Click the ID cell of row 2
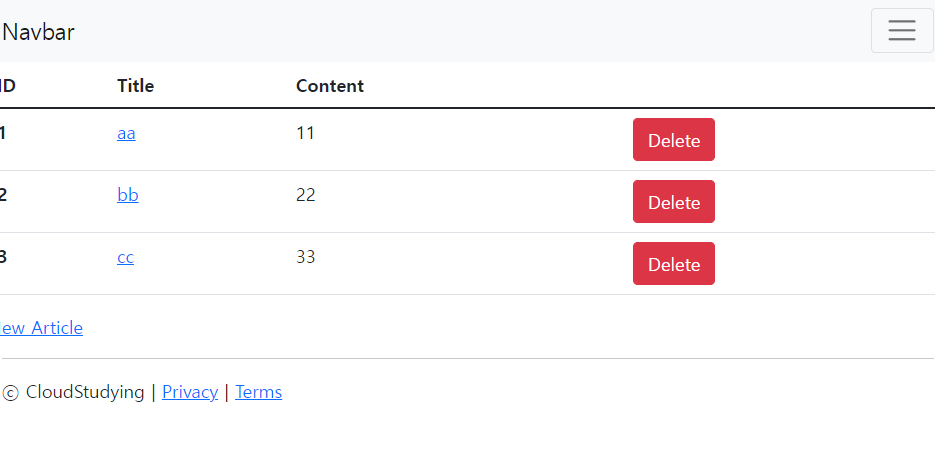 point(4,195)
